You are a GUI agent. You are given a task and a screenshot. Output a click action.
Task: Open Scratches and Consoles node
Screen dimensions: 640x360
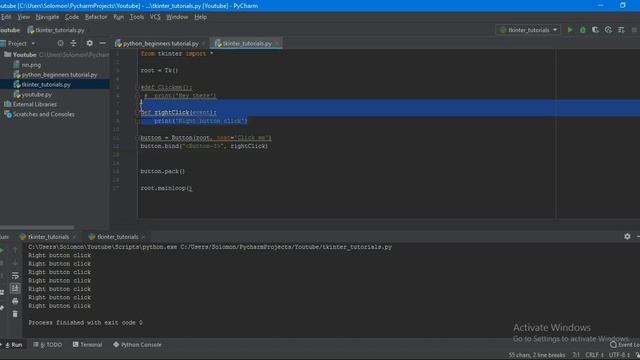coord(43,114)
